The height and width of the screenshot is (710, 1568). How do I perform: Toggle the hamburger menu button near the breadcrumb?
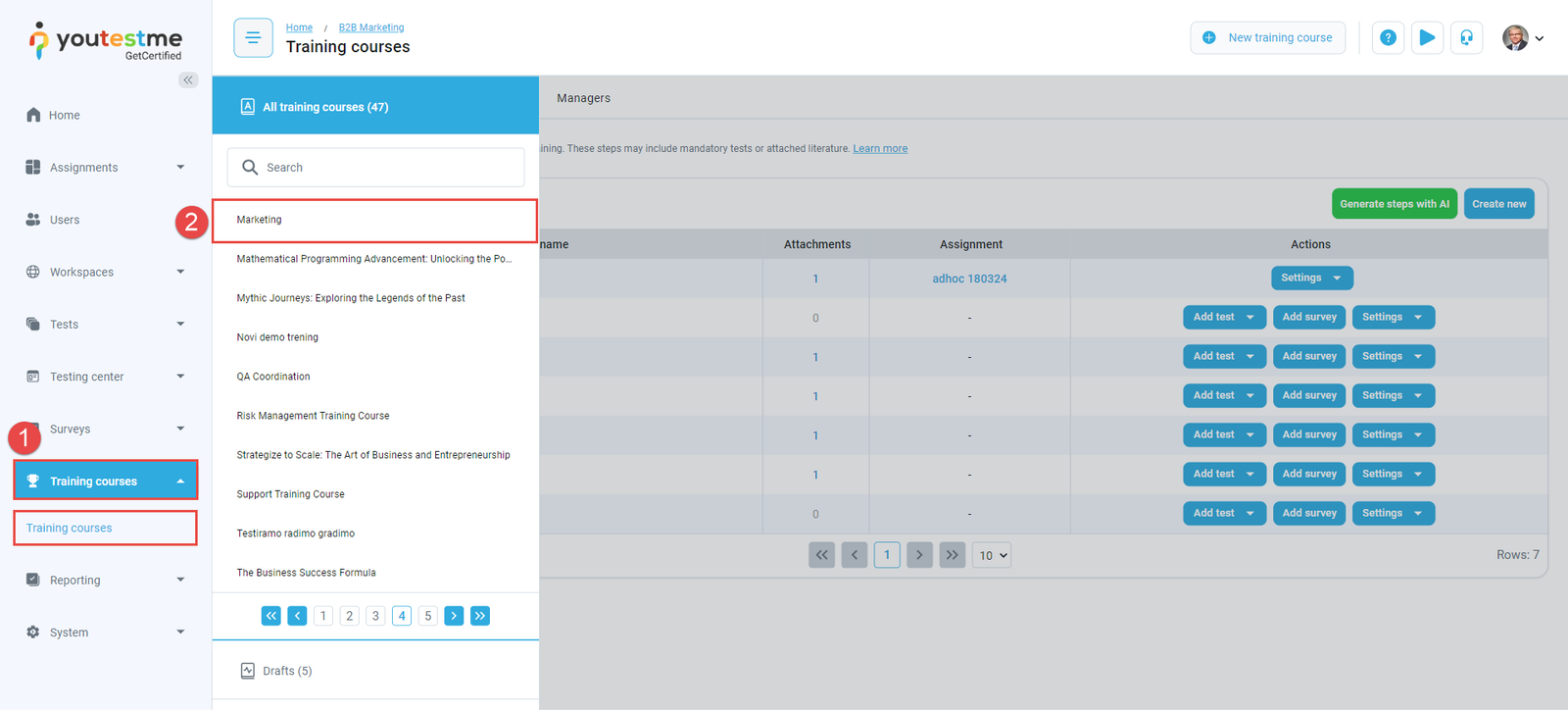253,38
